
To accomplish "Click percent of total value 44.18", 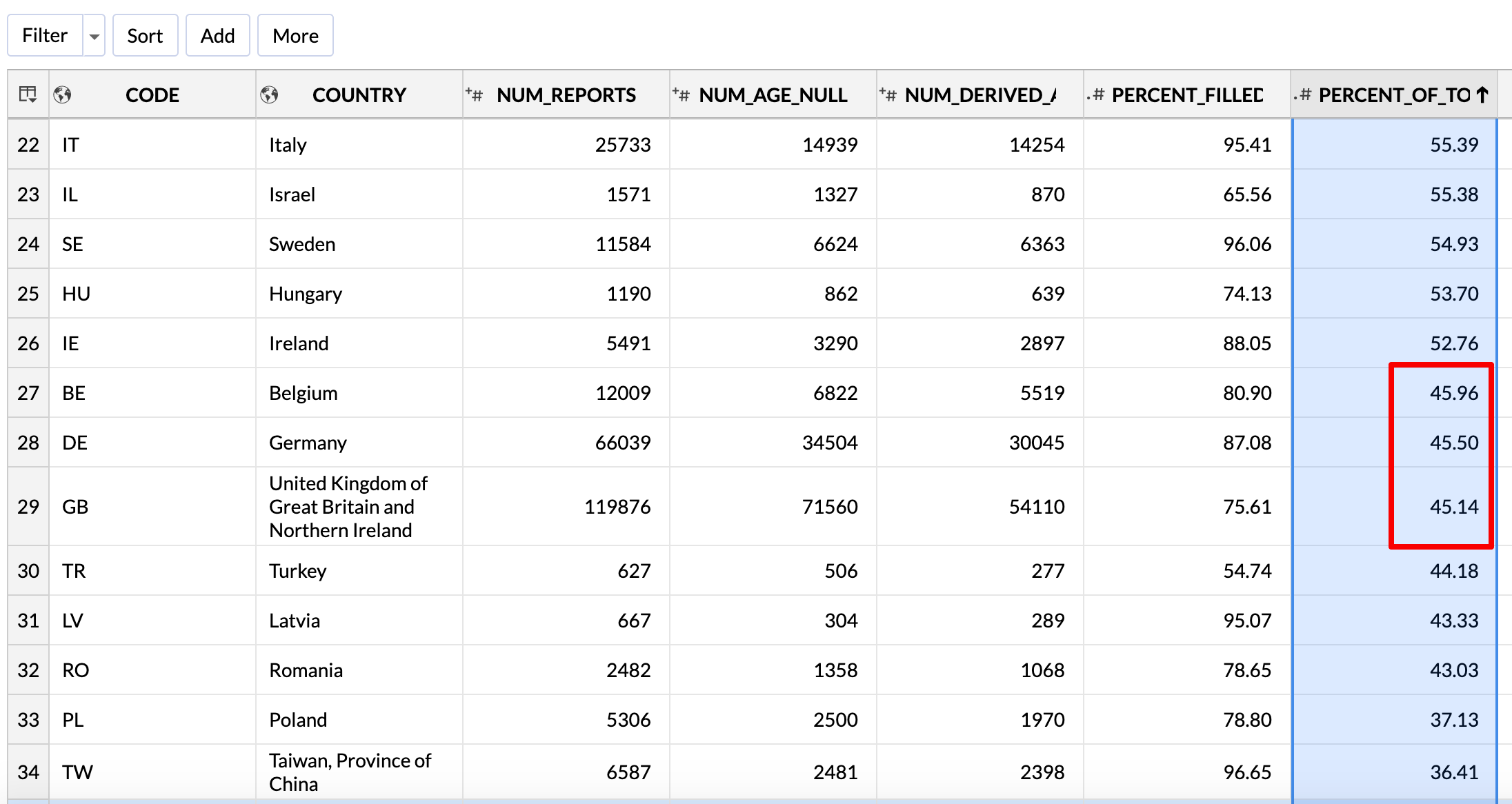I will click(1454, 571).
